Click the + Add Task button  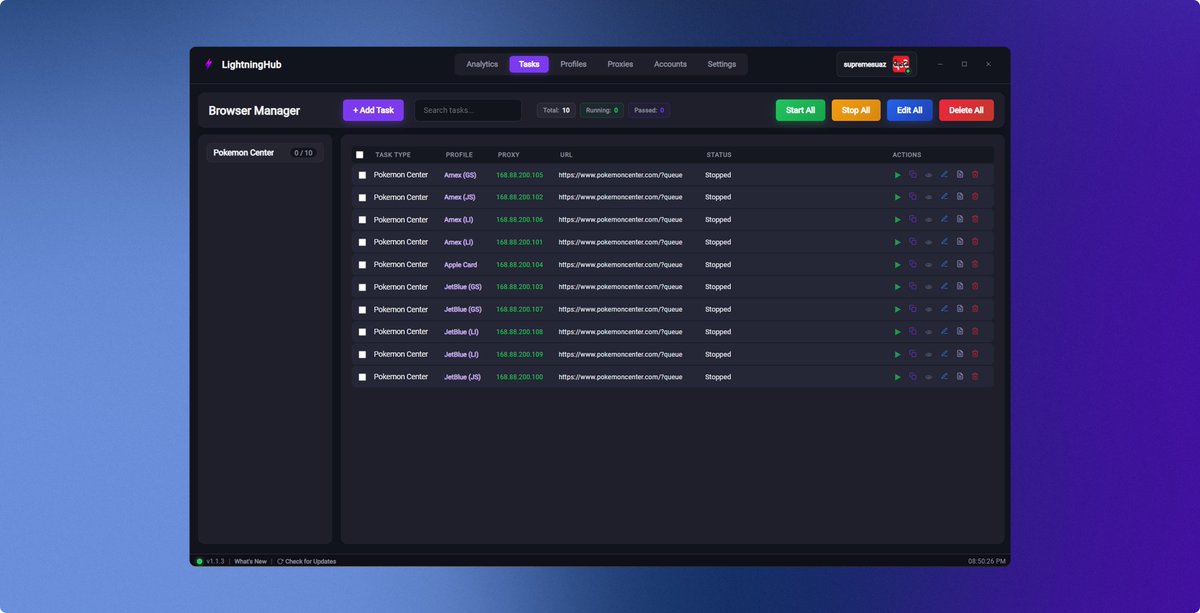[x=373, y=110]
